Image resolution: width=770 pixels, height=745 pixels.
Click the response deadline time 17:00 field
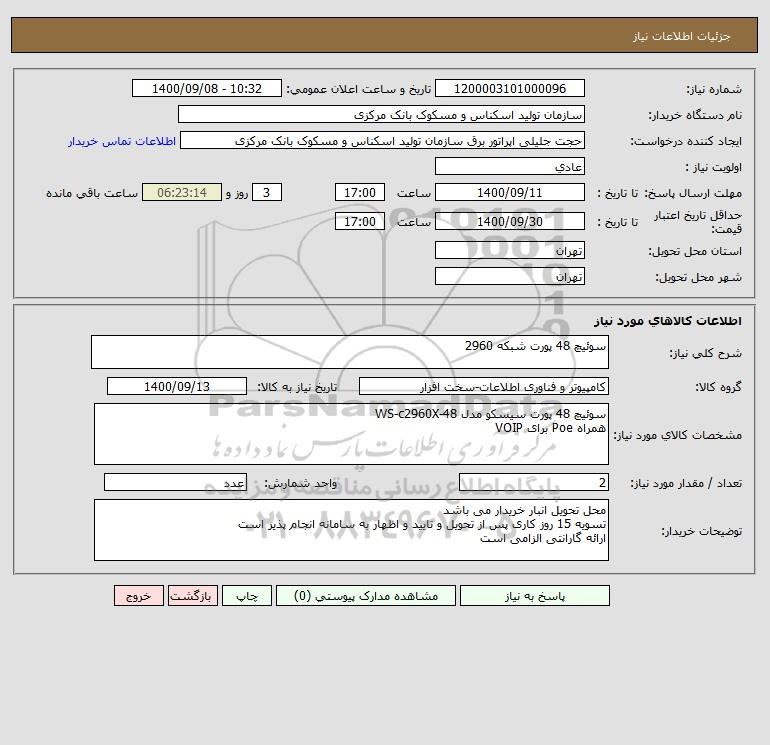(360, 193)
